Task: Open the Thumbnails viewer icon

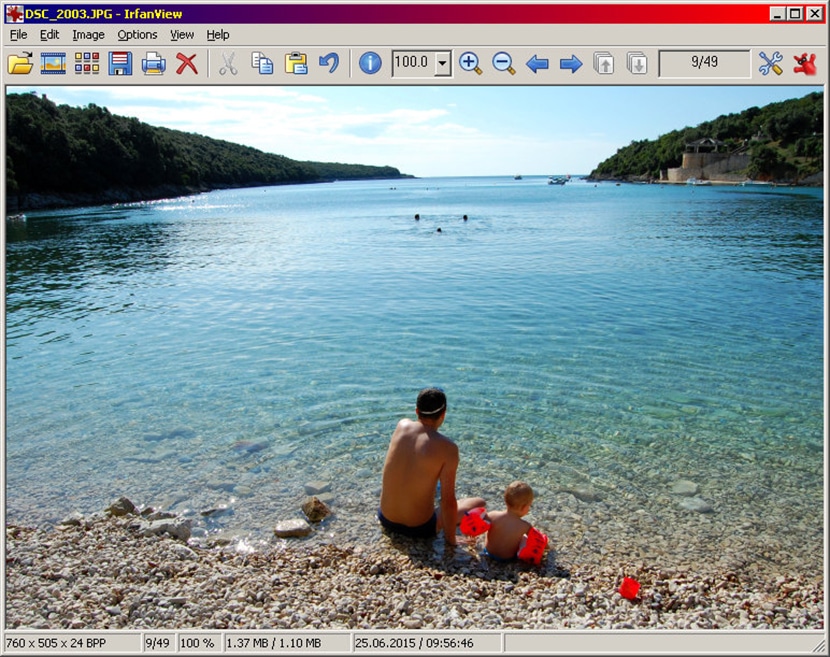Action: pyautogui.click(x=87, y=64)
